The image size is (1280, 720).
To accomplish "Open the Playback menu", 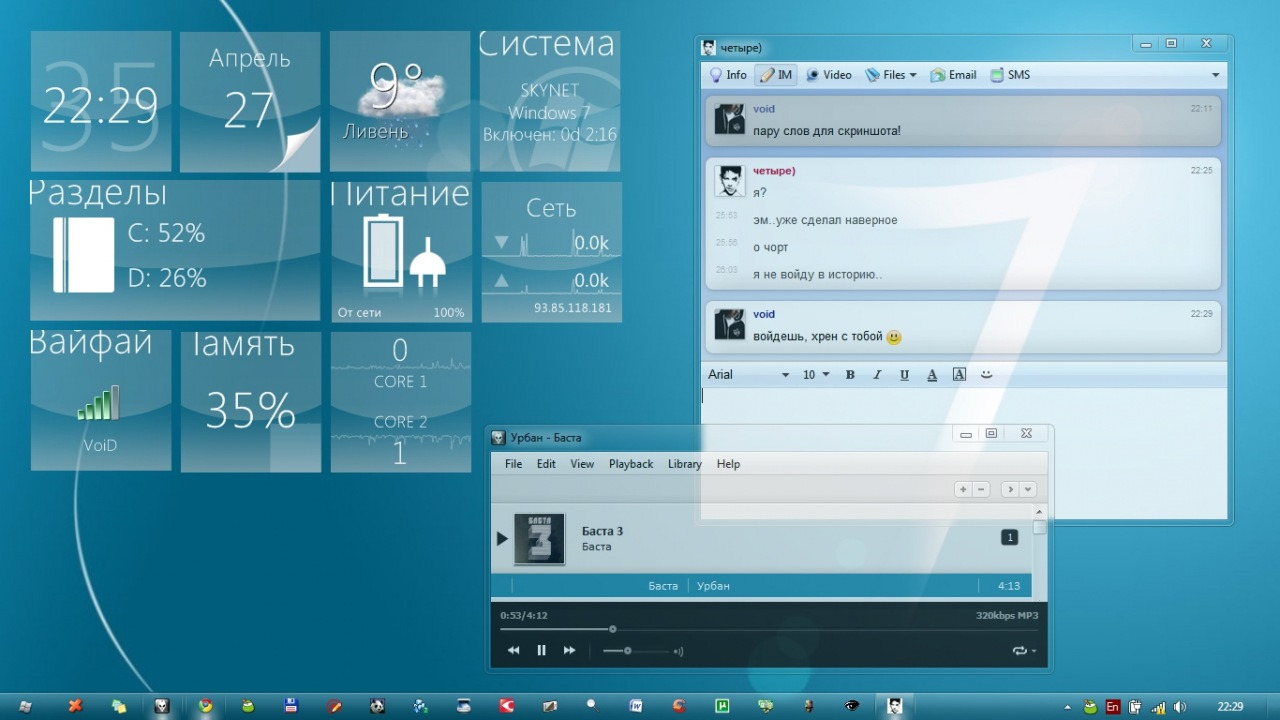I will coord(631,464).
